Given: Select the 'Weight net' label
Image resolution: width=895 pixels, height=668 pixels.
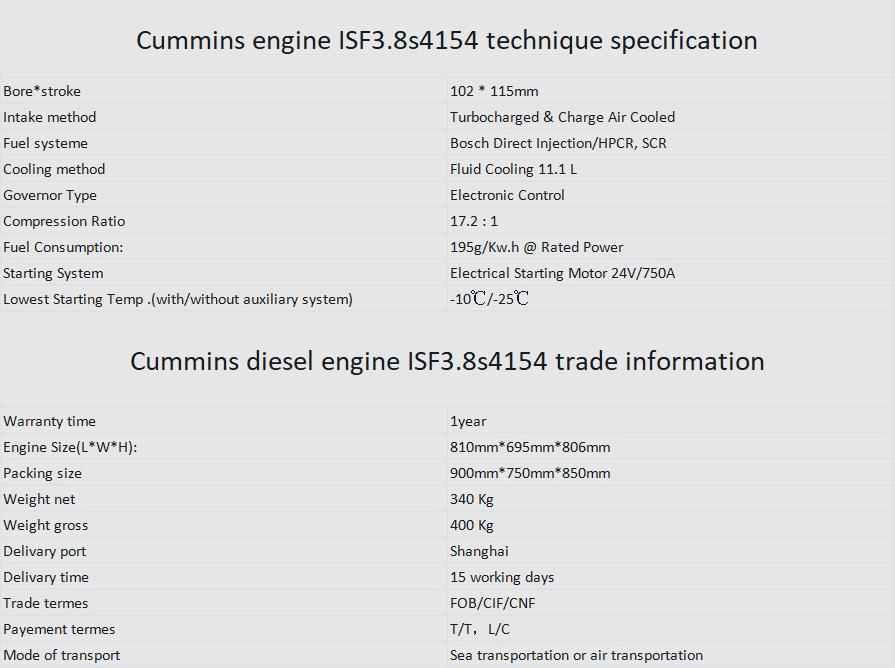Looking at the screenshot, I should point(39,499).
